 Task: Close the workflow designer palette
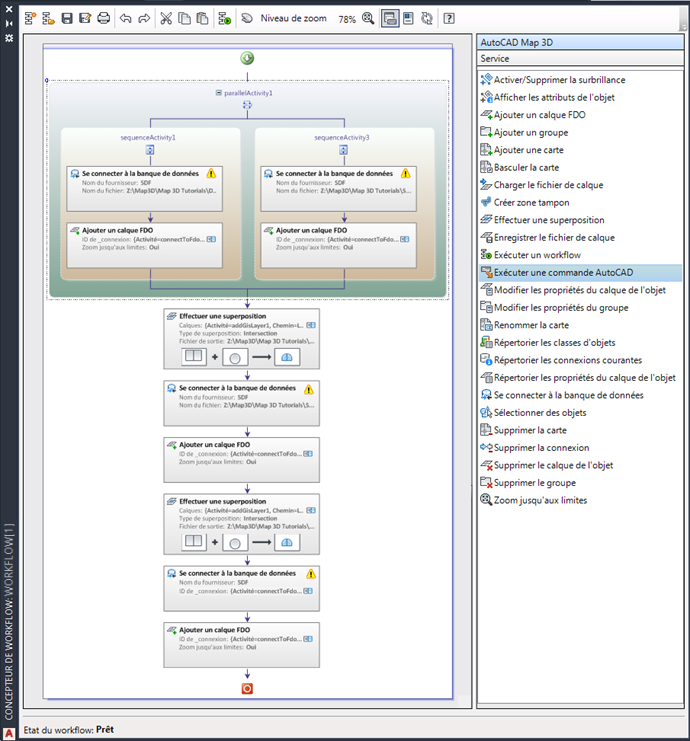[x=9, y=9]
